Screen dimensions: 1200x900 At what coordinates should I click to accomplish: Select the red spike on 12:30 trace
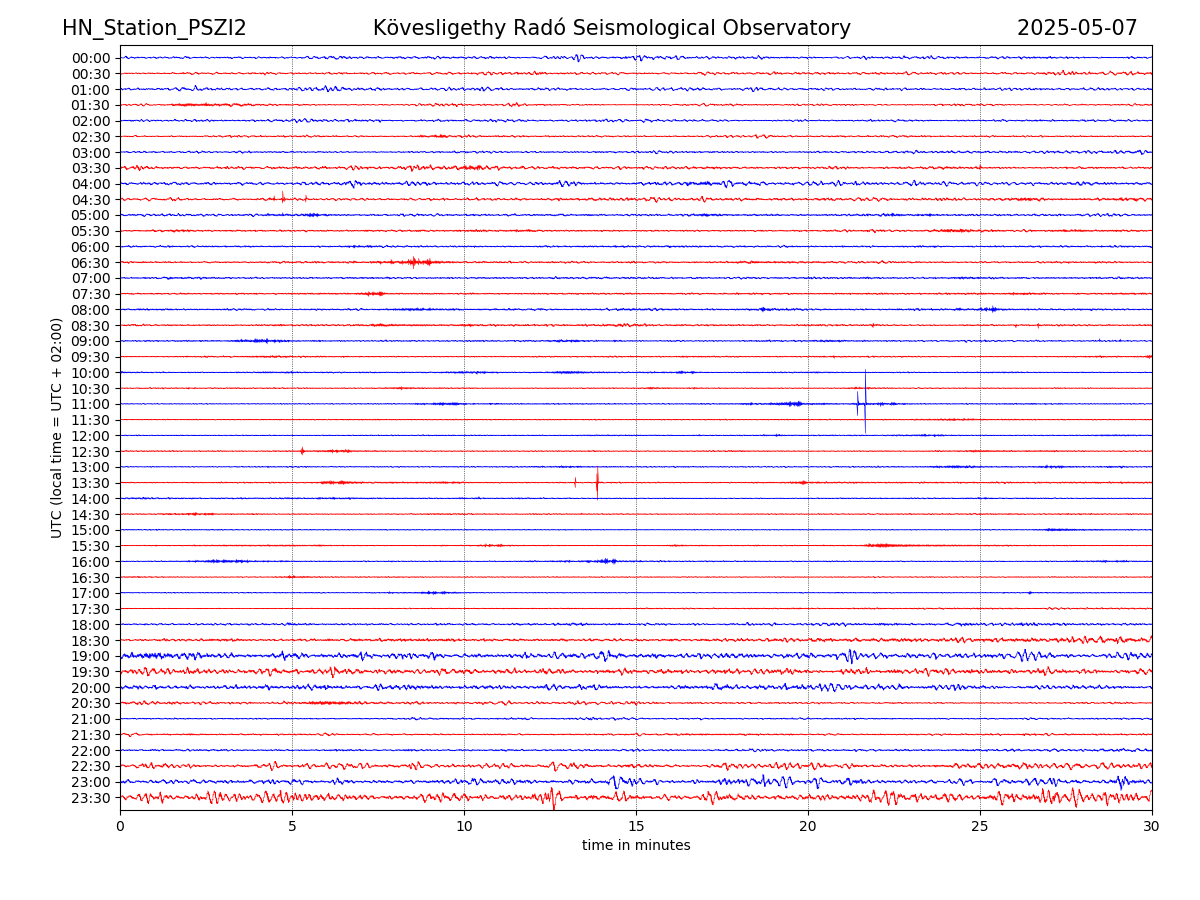tap(302, 451)
